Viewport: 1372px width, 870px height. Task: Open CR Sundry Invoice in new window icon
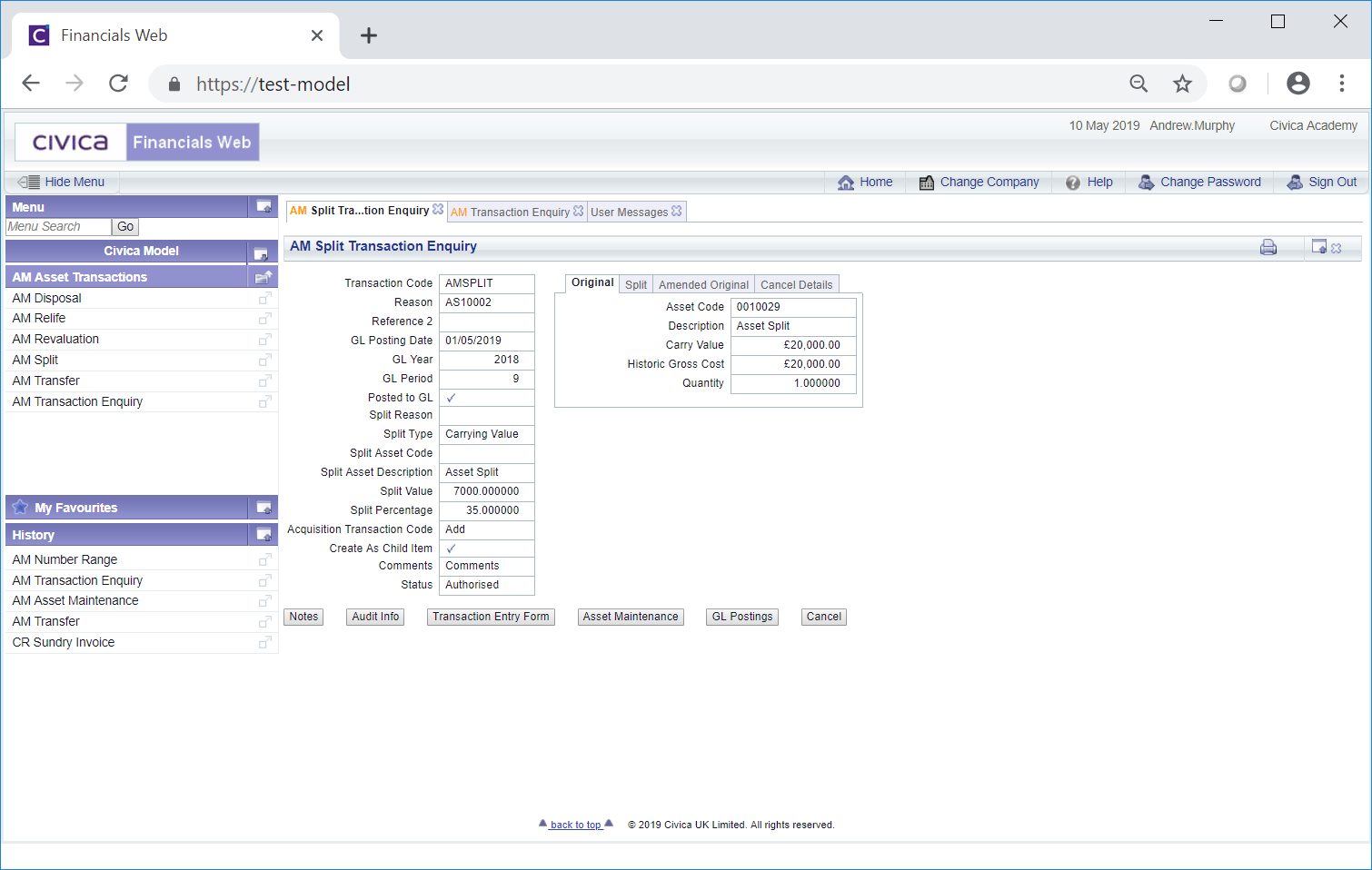click(x=264, y=643)
